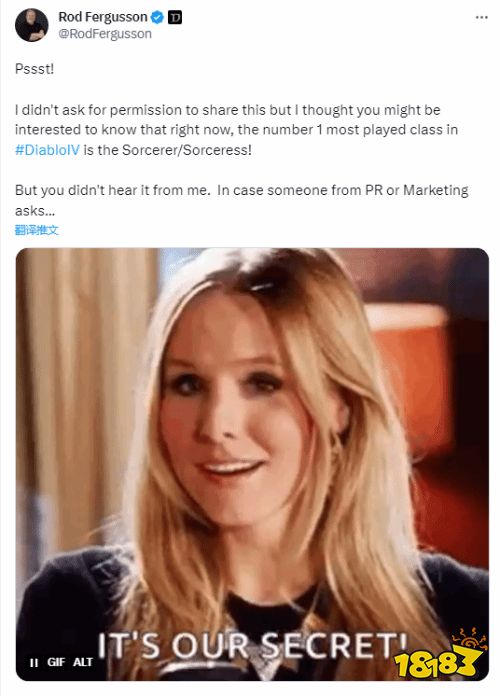500x696 pixels.
Task: Pause the GIF playback
Action: [x=34, y=662]
